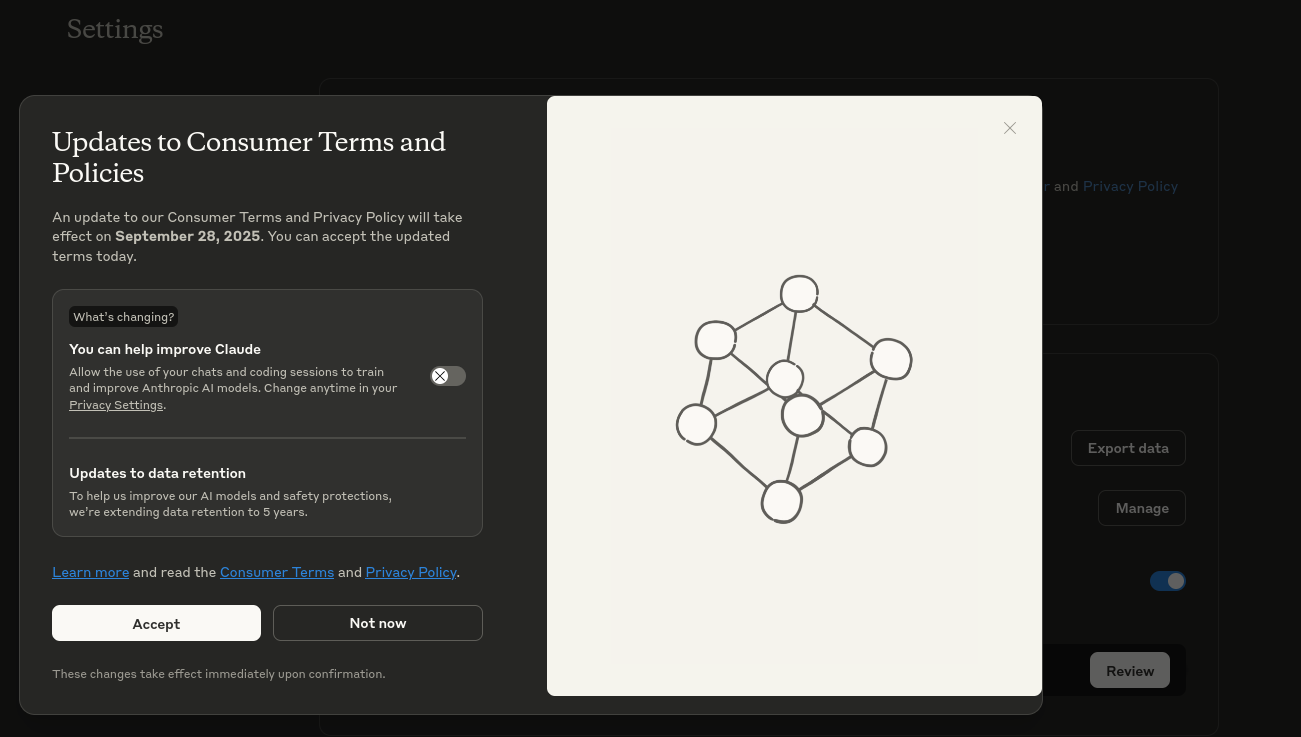The image size is (1301, 737).
Task: Open the Privacy Settings link
Action: [x=116, y=405]
